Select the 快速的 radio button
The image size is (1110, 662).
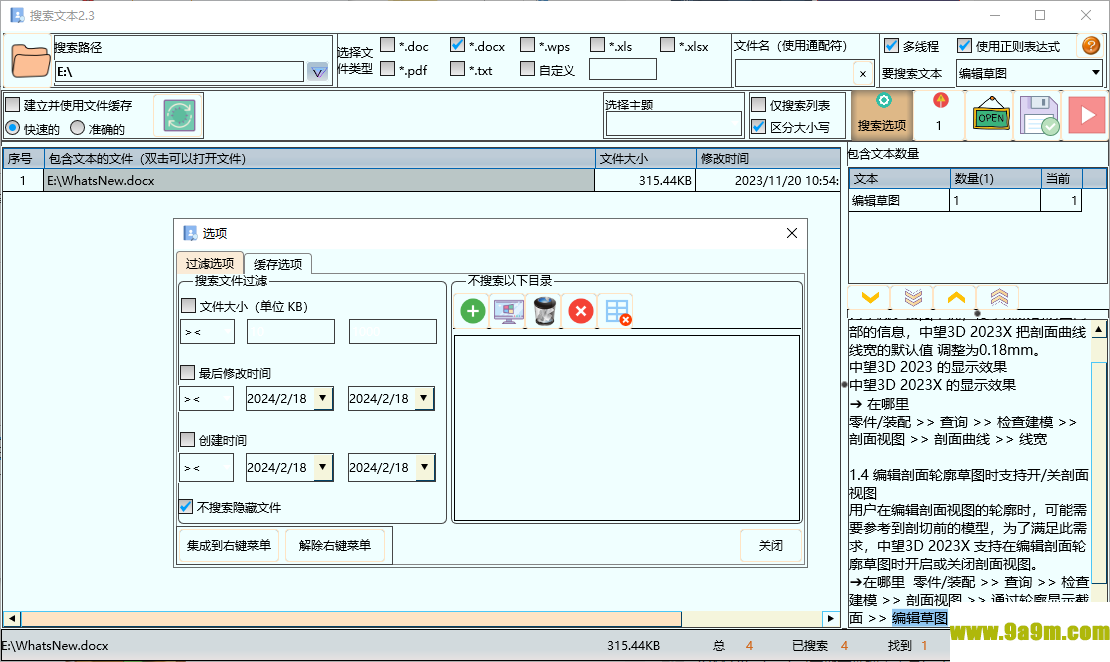point(13,128)
